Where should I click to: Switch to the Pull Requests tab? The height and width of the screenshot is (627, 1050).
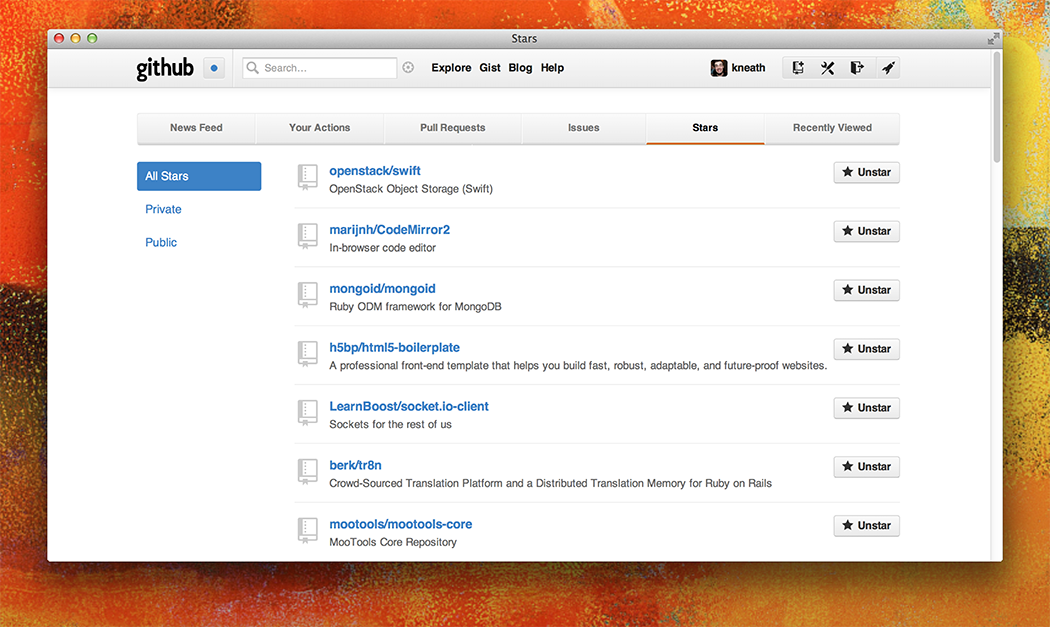452,128
